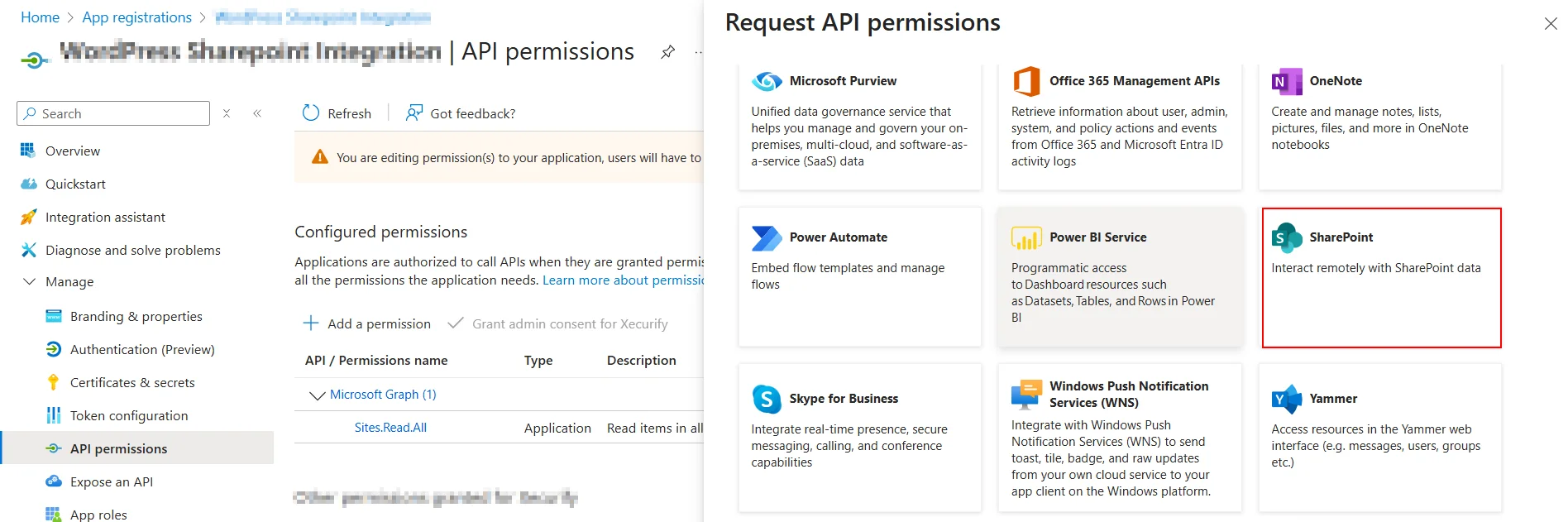1568x522 pixels.
Task: Click the Configured permissions heading
Action: click(x=381, y=232)
